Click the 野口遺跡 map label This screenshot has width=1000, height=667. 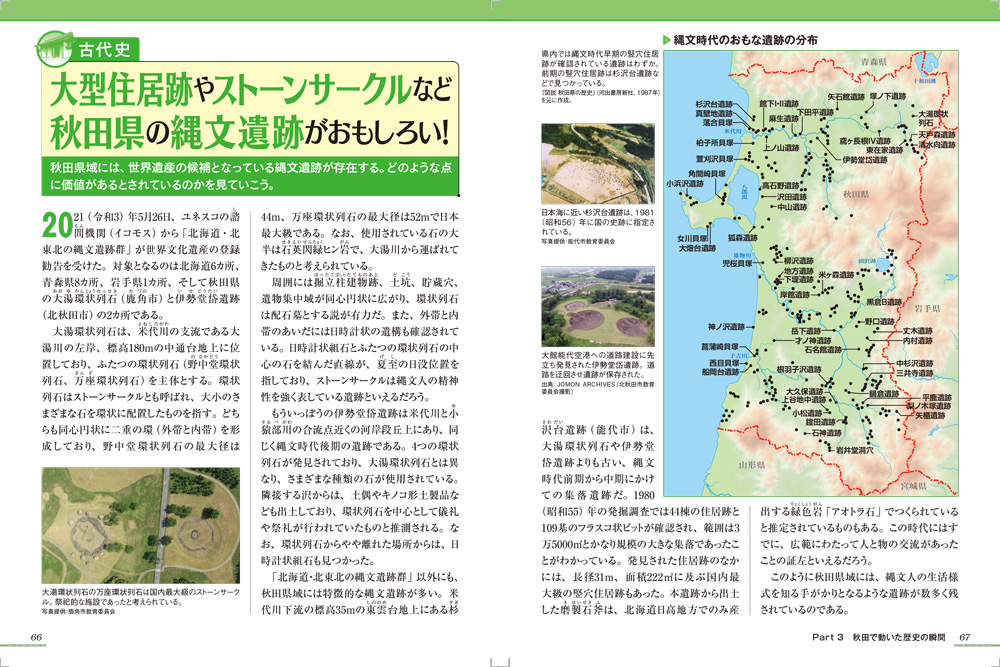pos(880,321)
